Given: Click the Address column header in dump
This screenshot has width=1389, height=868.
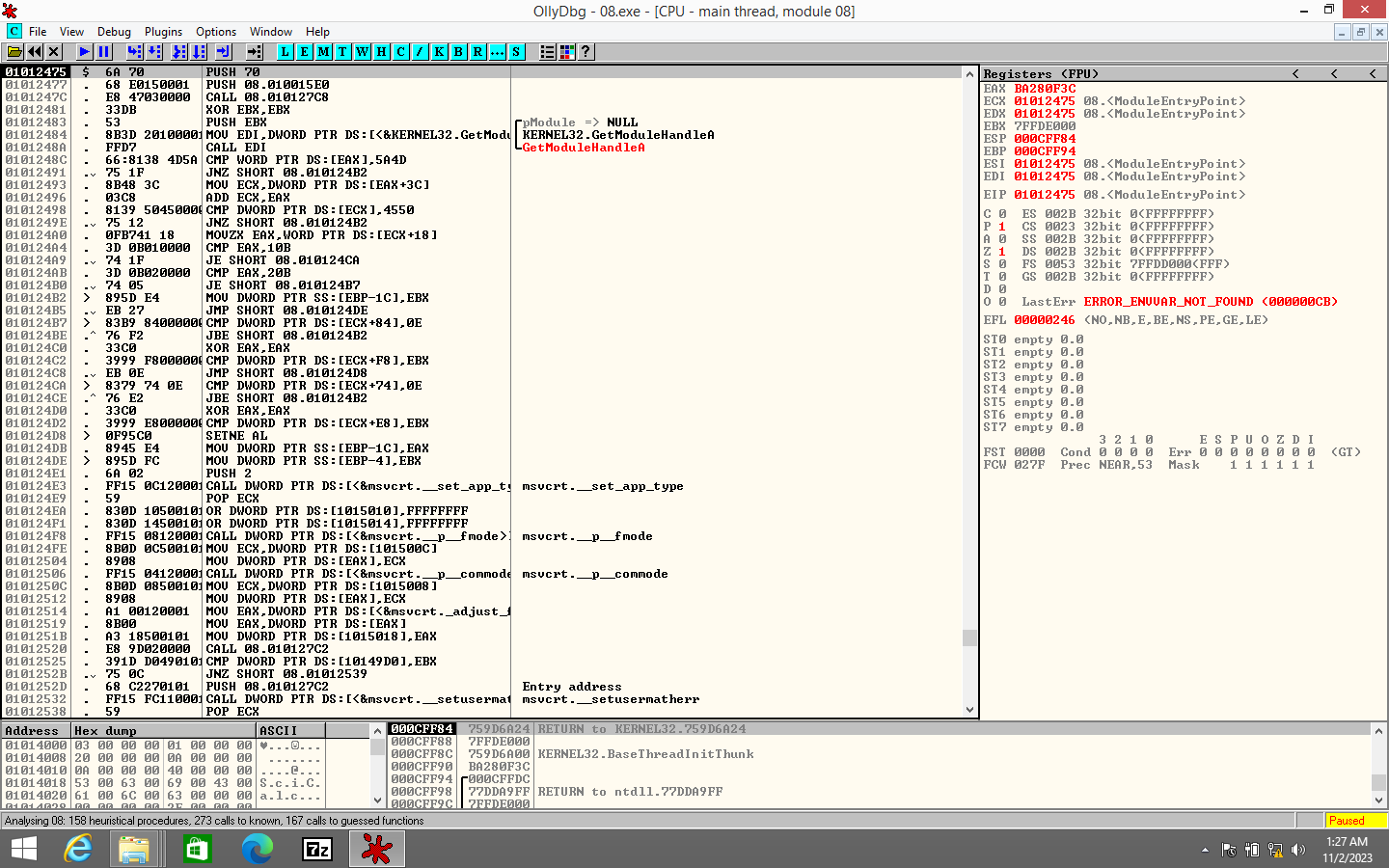Looking at the screenshot, I should pyautogui.click(x=37, y=731).
